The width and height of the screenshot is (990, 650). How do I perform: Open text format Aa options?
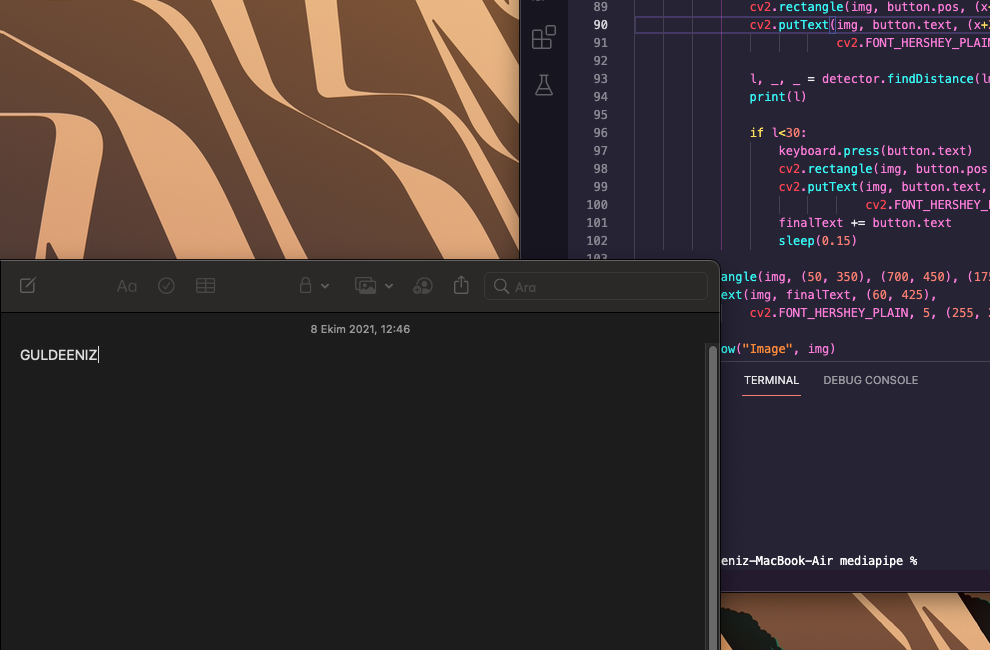tap(126, 286)
